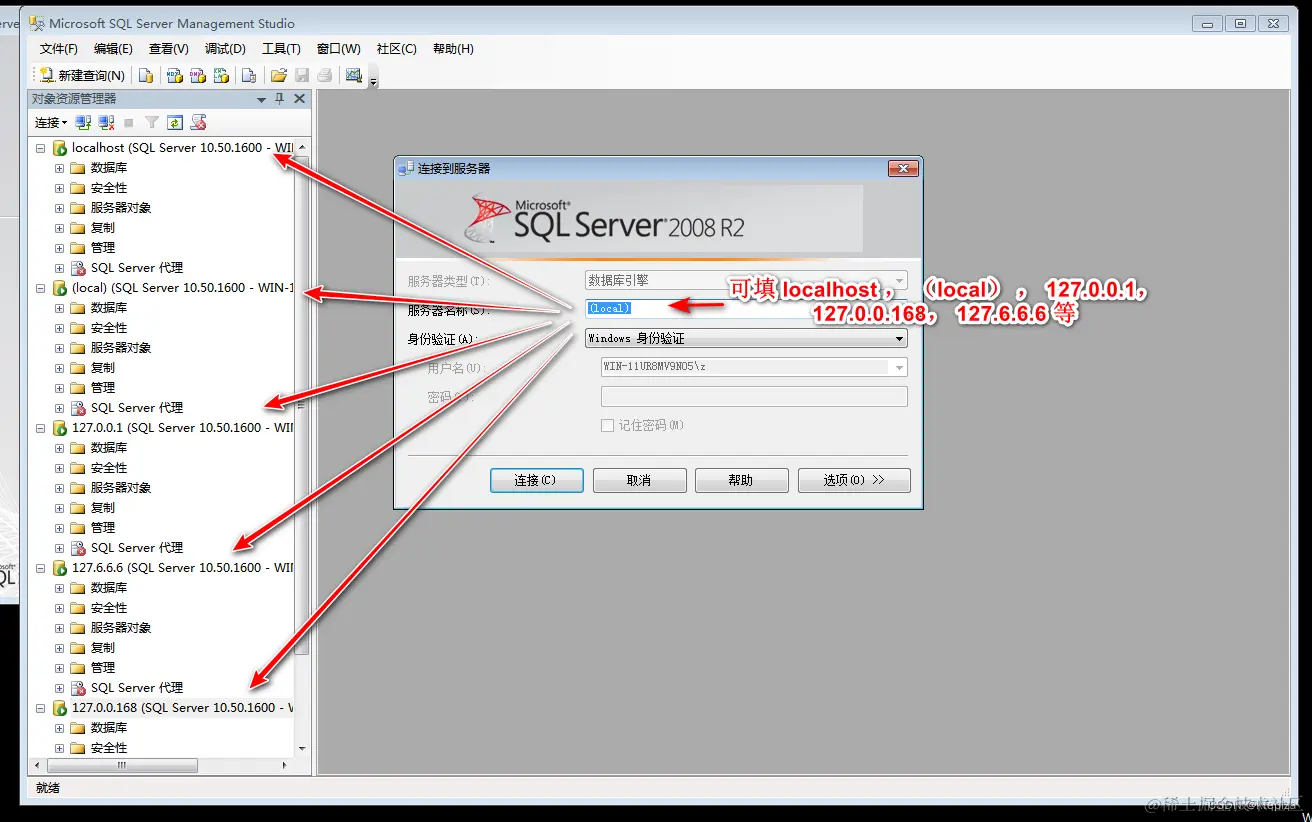The height and width of the screenshot is (822, 1312).
Task: Click SQL Server 代理 icon under 127.0.0.1
Action: (78, 548)
